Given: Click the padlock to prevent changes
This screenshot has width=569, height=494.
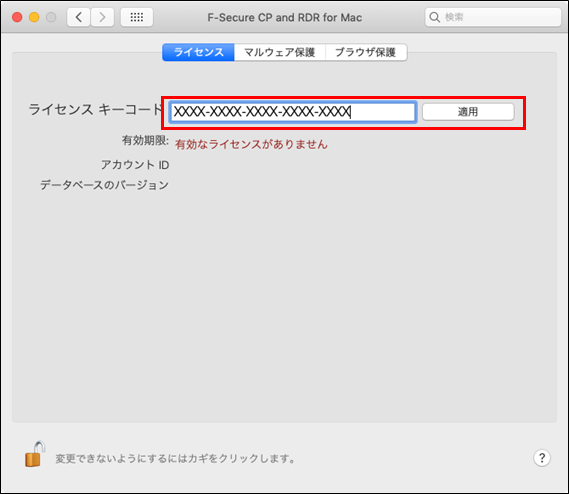Looking at the screenshot, I should click(x=35, y=454).
